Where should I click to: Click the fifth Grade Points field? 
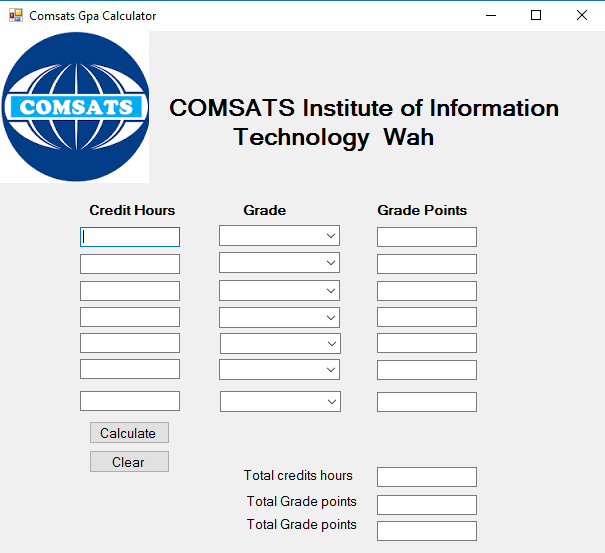pos(427,343)
